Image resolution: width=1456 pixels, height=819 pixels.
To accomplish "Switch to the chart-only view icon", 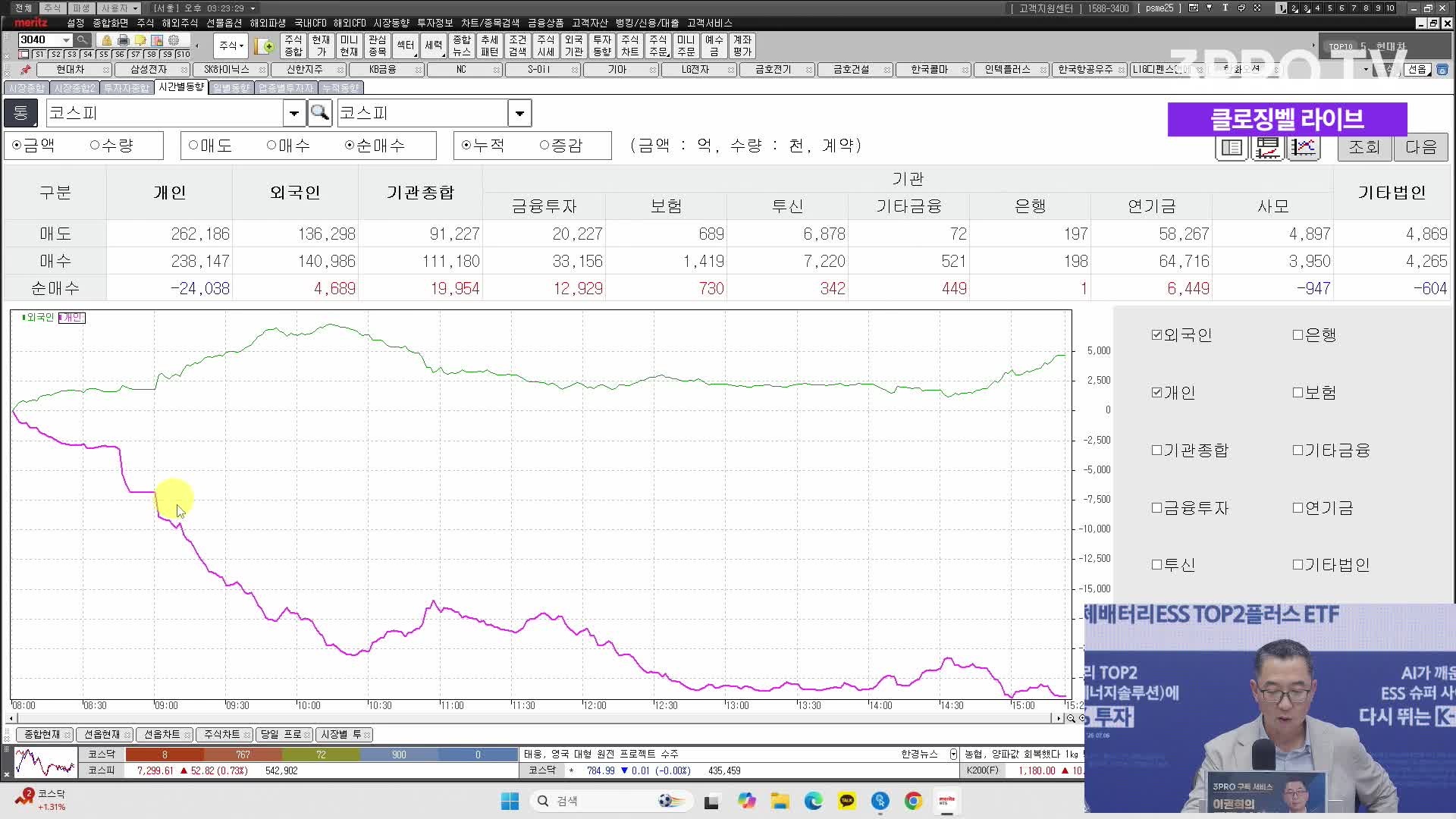I will click(1303, 147).
